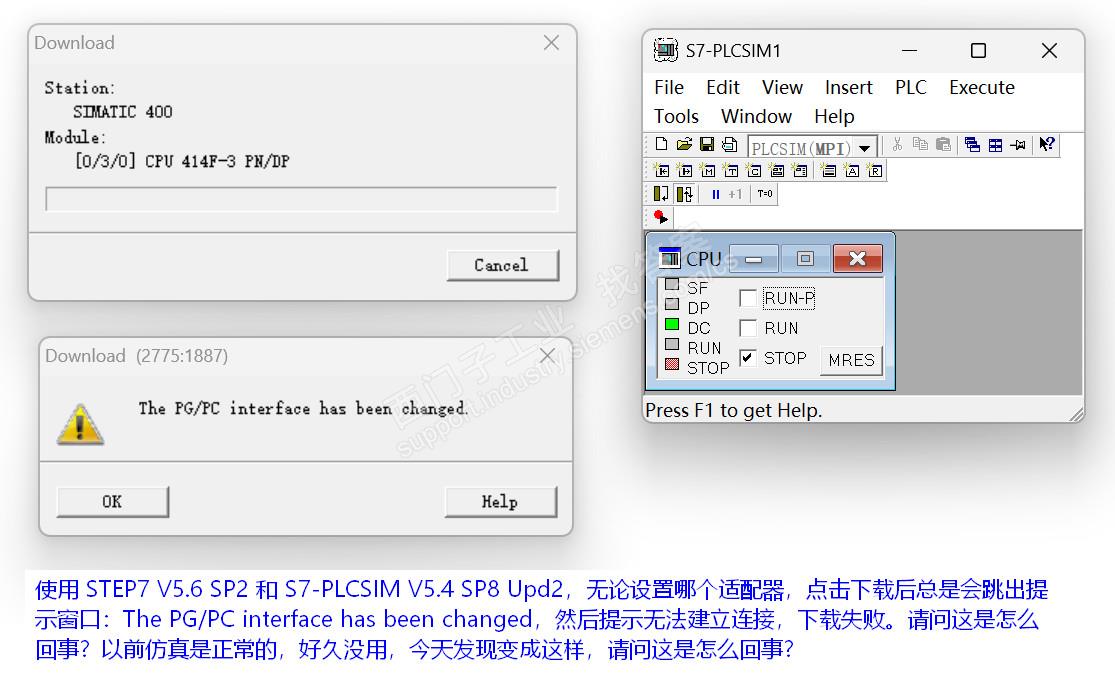The width and height of the screenshot is (1115, 677).
Task: Open the PLC menu
Action: 910,87
